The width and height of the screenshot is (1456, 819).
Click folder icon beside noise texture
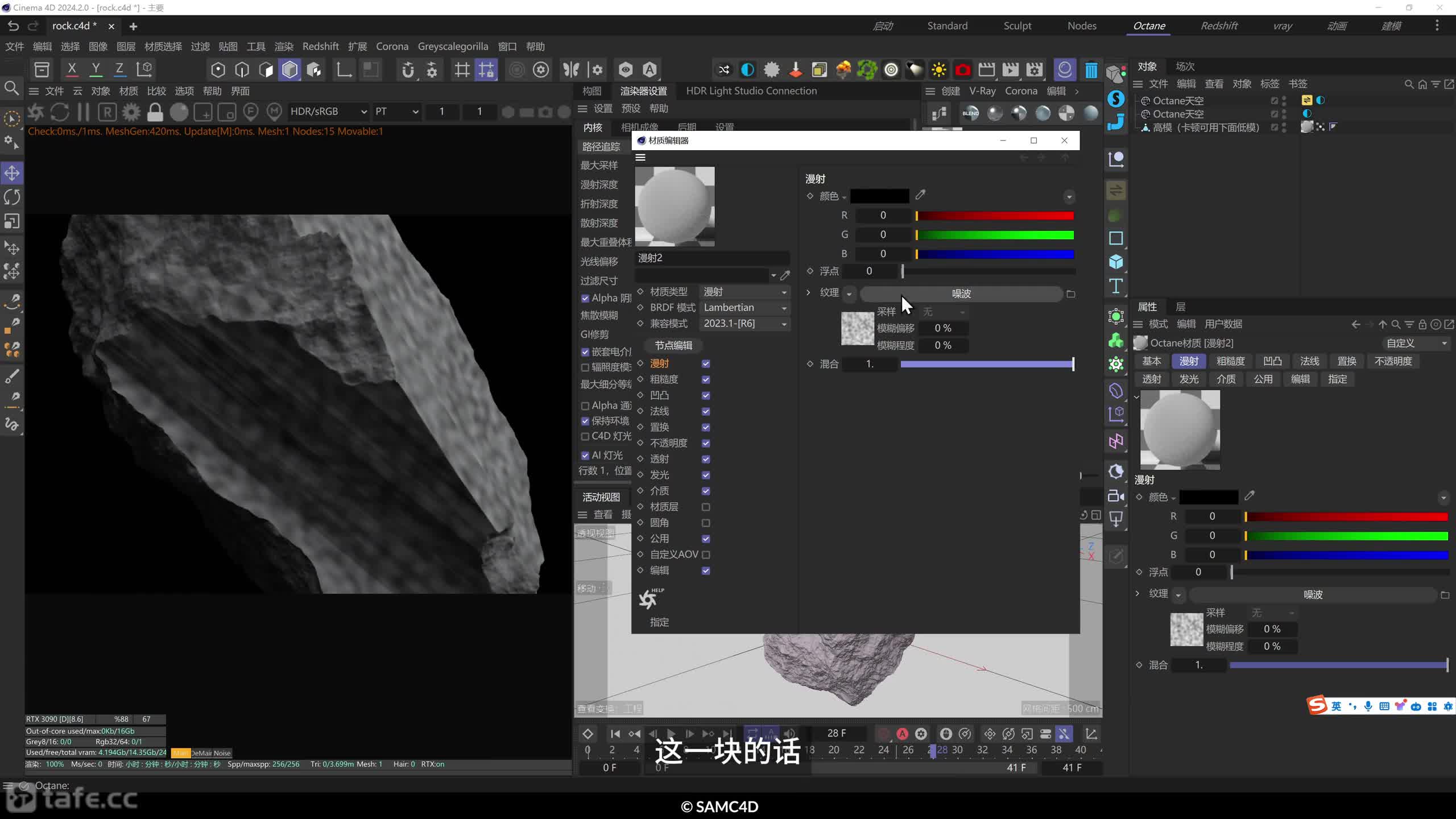click(x=1070, y=294)
